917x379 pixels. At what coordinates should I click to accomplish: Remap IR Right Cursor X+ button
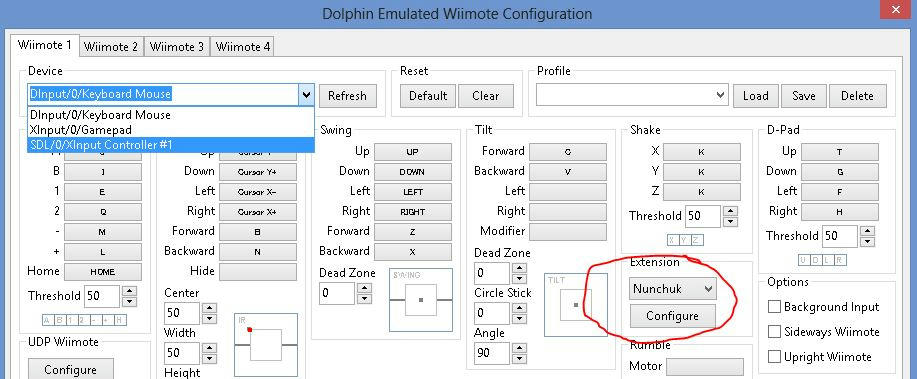258,212
